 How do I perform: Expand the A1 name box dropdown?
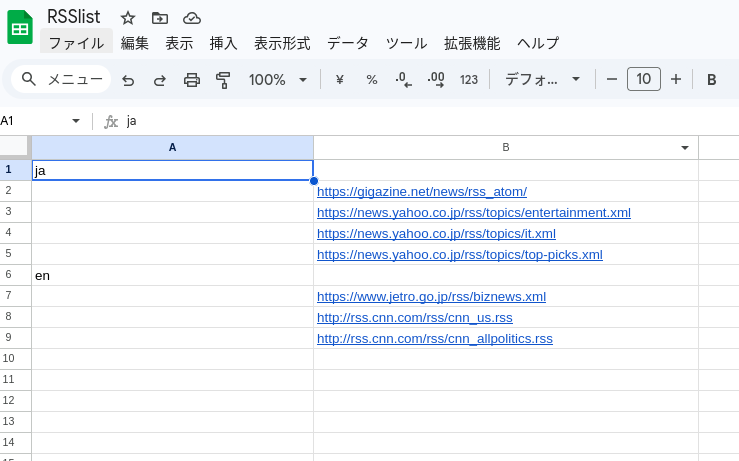coord(76,121)
